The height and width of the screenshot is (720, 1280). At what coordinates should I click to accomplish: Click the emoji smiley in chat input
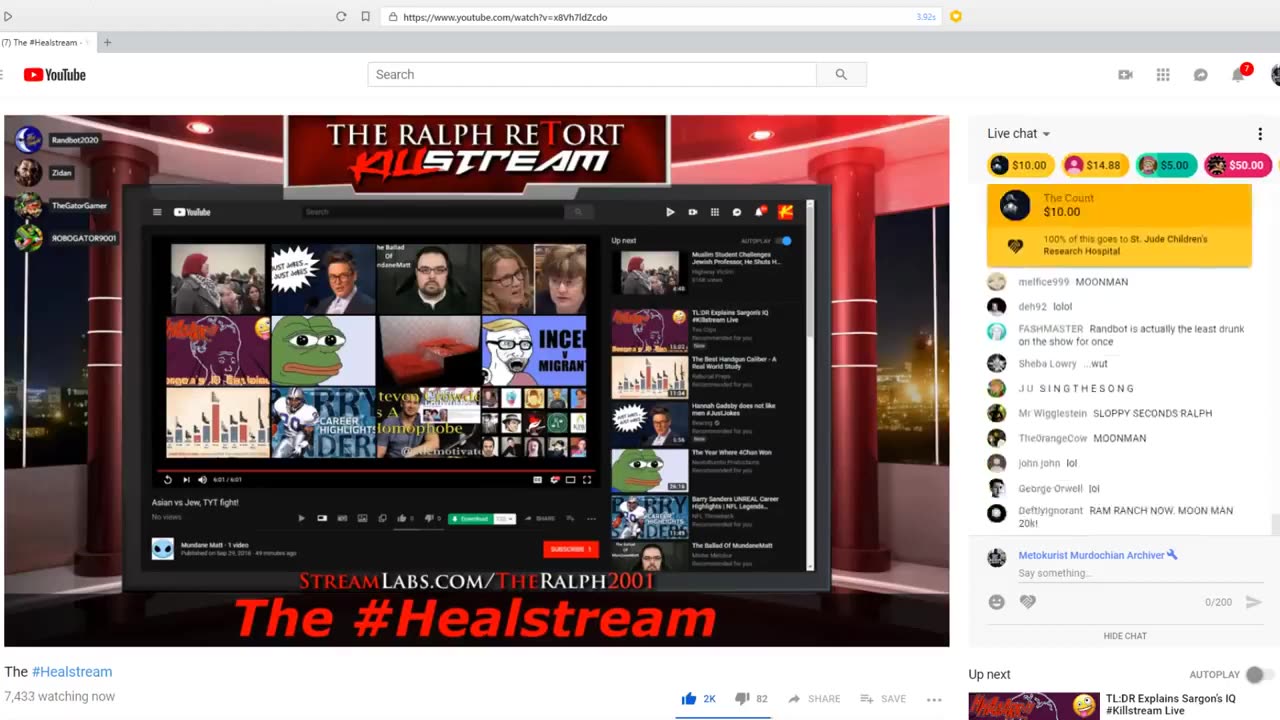[x=996, y=602]
